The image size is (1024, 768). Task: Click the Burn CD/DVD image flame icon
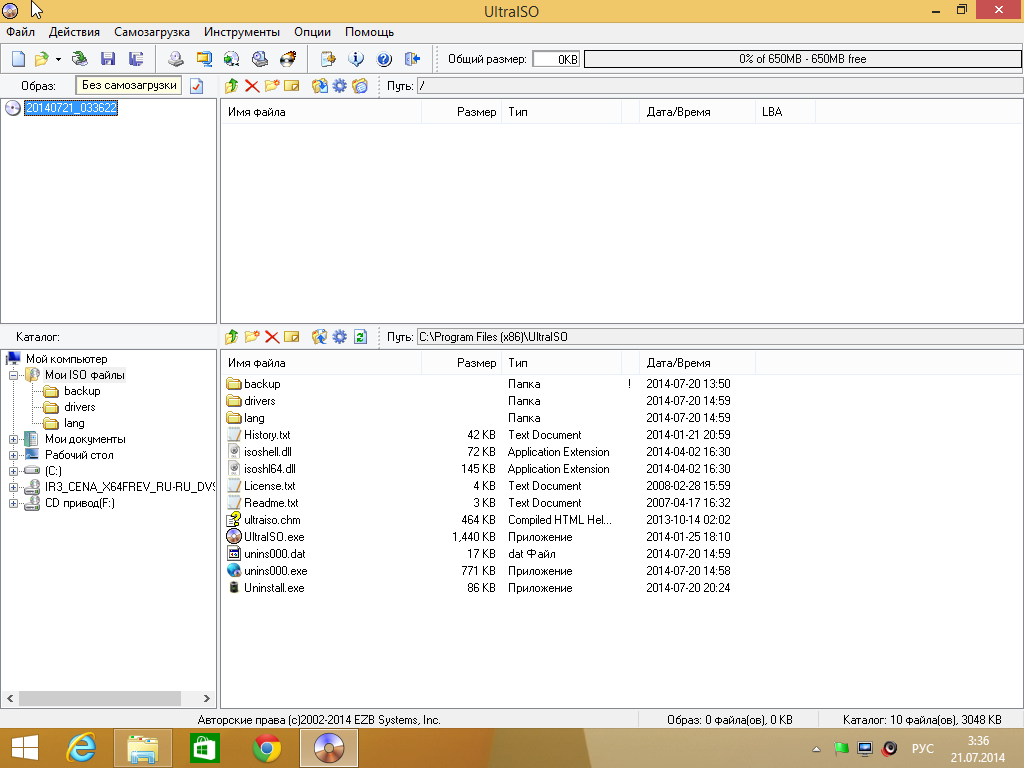pos(288,59)
